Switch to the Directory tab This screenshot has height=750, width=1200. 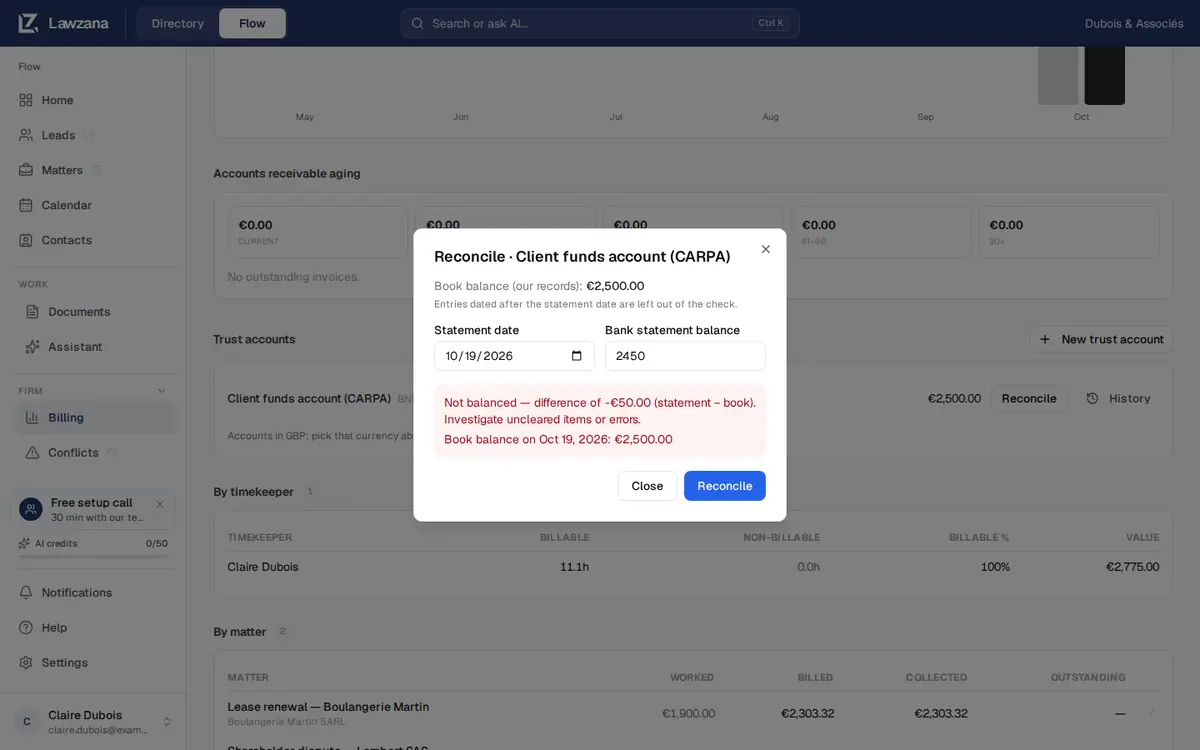click(x=178, y=23)
